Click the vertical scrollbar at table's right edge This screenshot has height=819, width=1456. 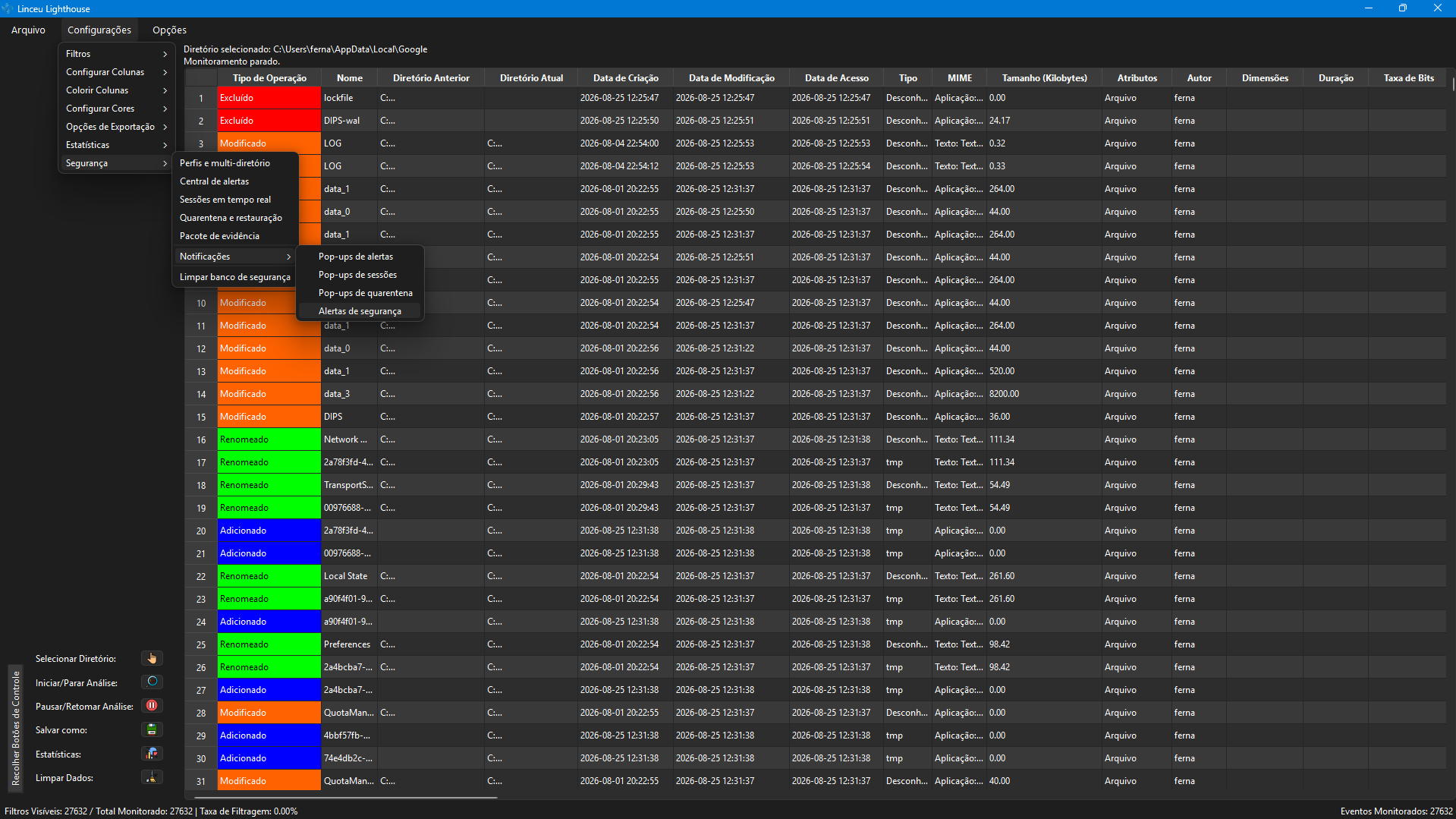1453,83
